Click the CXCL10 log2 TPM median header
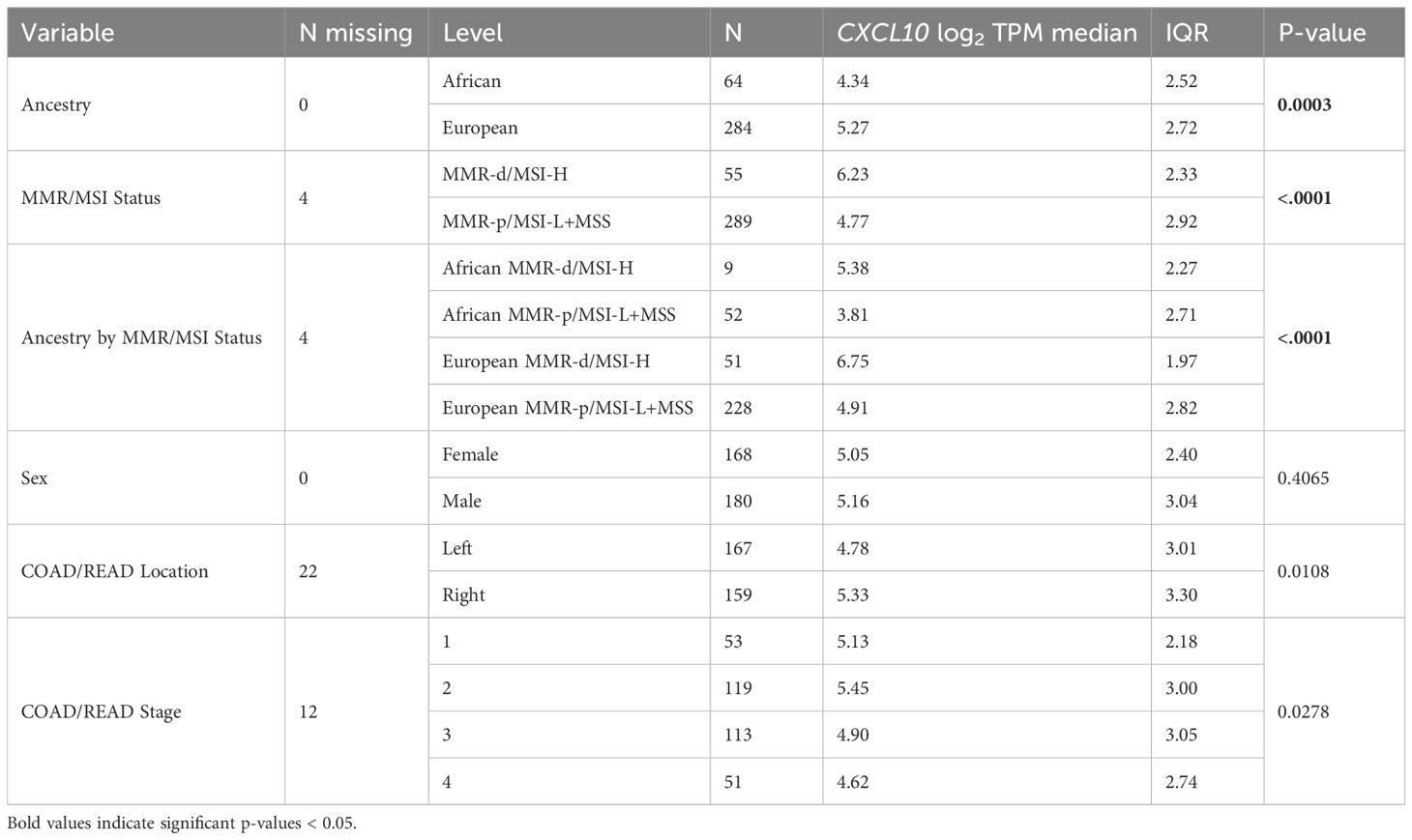 tap(985, 33)
